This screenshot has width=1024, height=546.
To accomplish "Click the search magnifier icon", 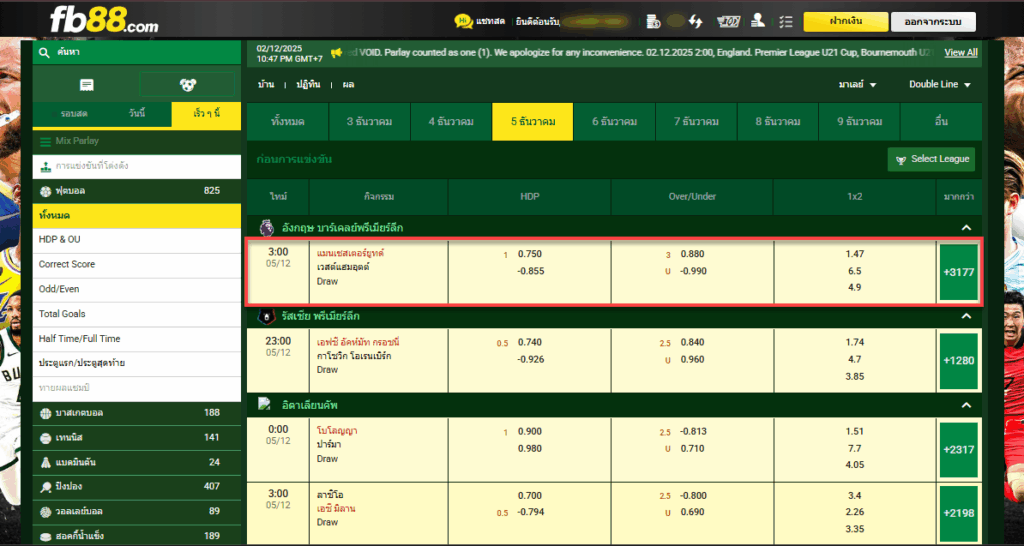I will (44, 52).
